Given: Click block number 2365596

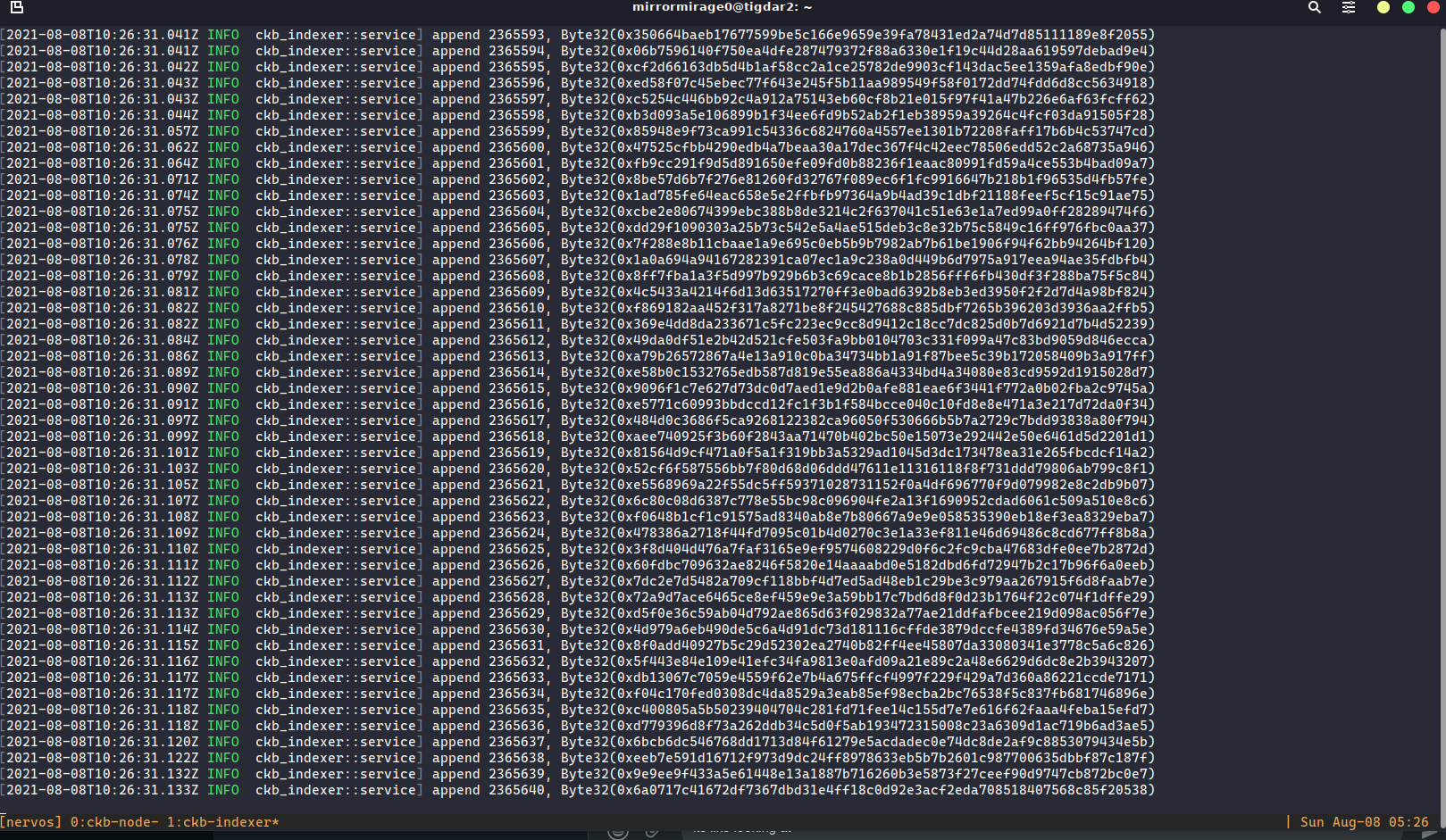Looking at the screenshot, I should pyautogui.click(x=516, y=83).
